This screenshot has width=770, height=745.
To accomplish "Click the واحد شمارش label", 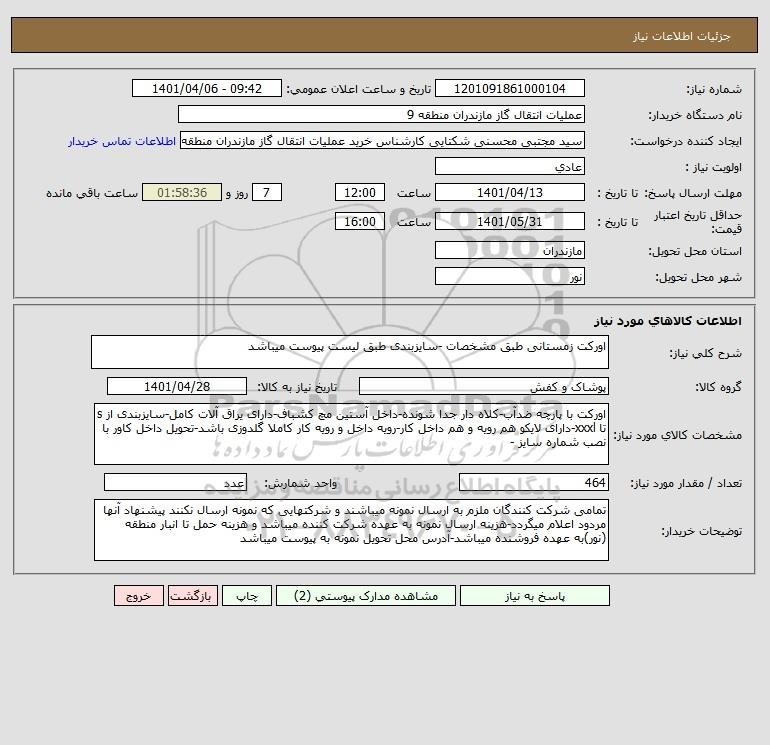I will coord(301,483).
